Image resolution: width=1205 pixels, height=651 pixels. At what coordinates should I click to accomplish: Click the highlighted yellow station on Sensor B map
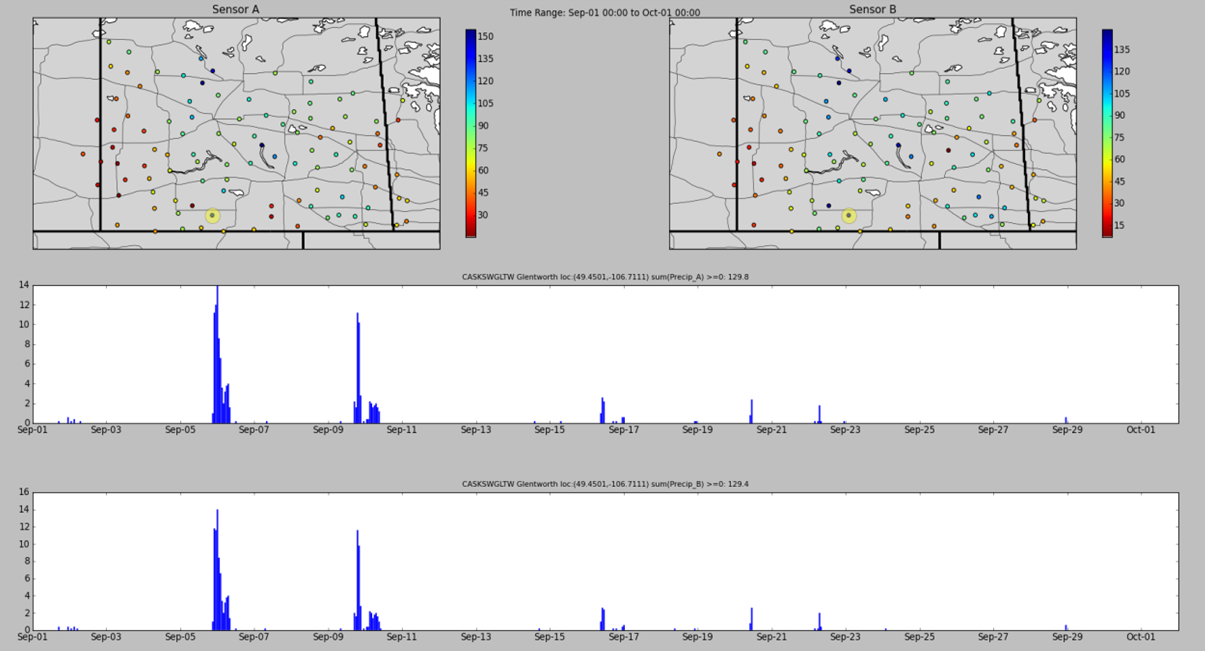click(x=848, y=215)
